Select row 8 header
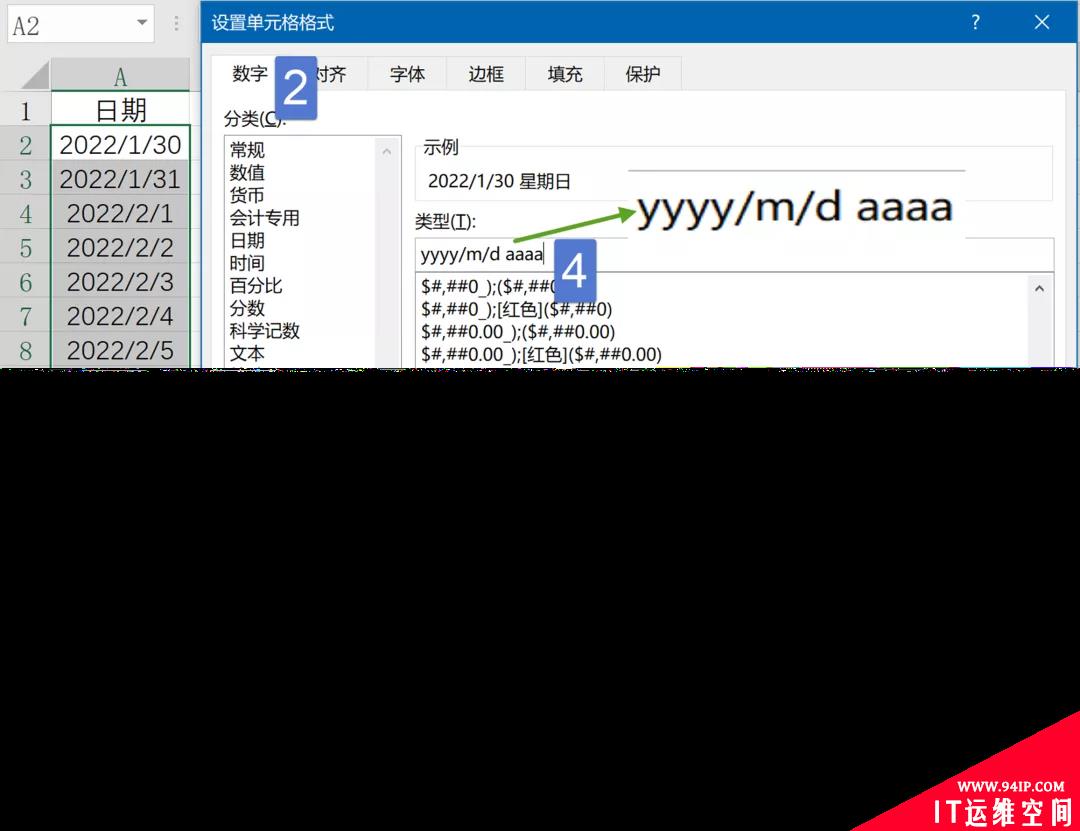Screen dimensions: 1080x831 [x=25, y=350]
